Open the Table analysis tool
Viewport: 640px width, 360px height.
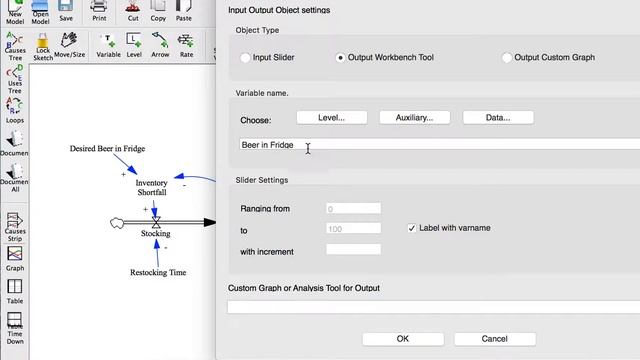click(x=15, y=291)
